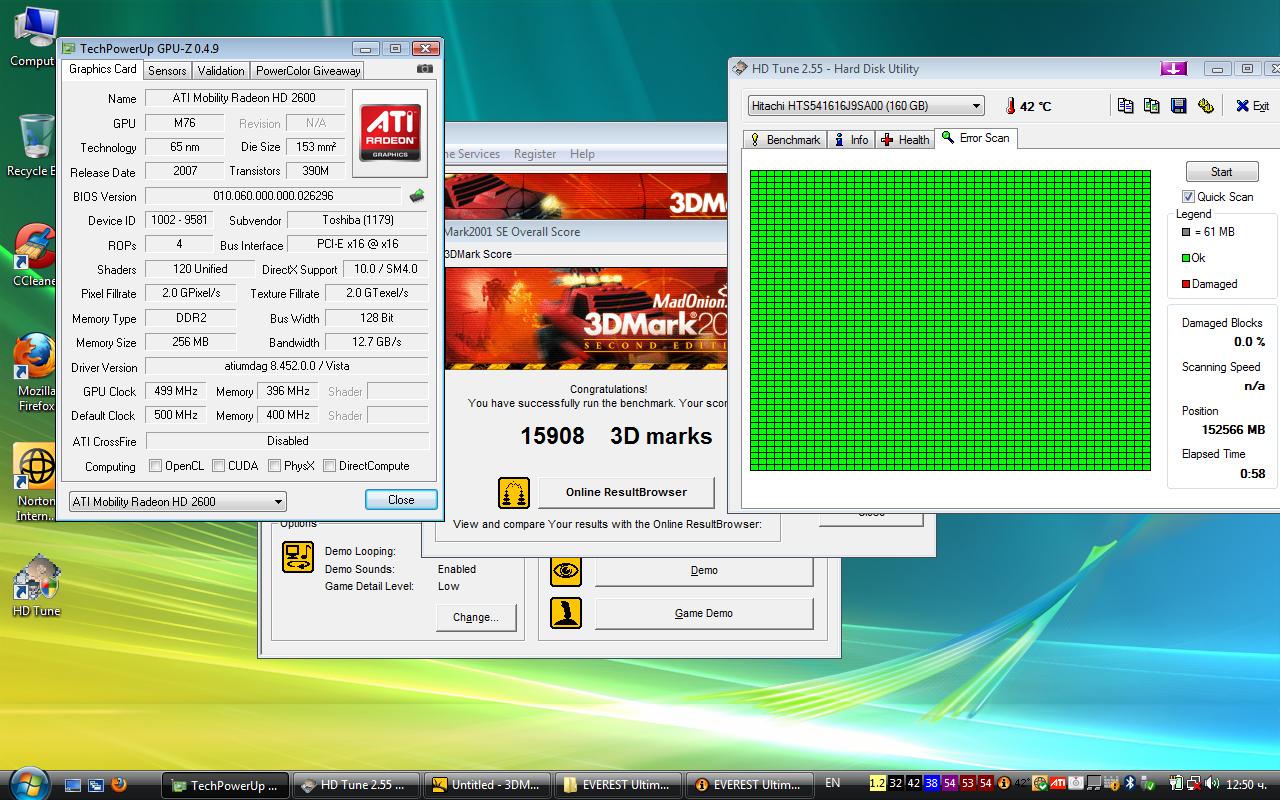Open the Register menu in 3DMark
The width and height of the screenshot is (1280, 800).
tap(535, 154)
